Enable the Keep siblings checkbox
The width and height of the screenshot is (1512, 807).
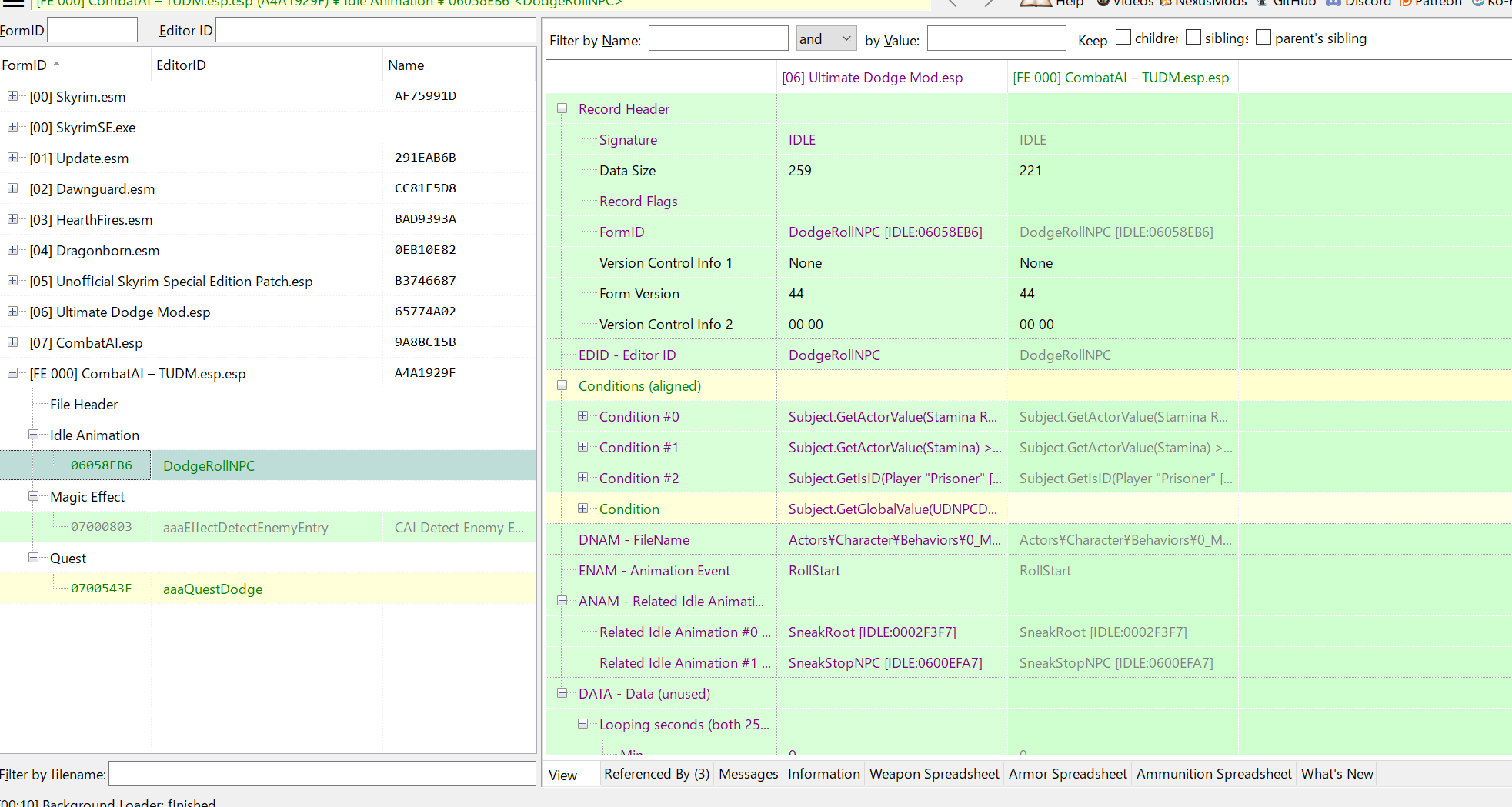pos(1193,38)
